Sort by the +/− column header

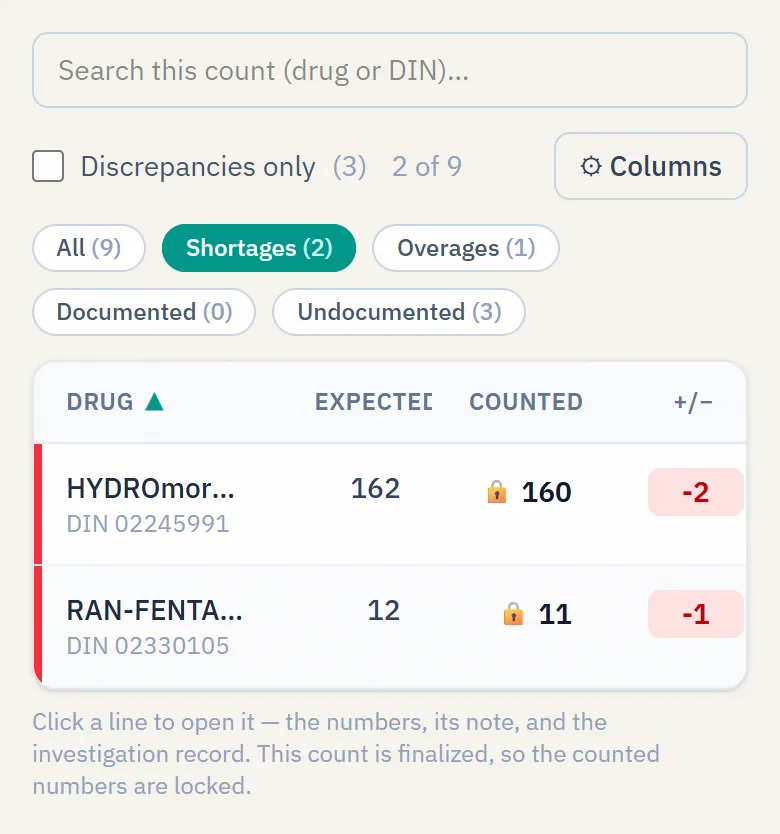(693, 402)
